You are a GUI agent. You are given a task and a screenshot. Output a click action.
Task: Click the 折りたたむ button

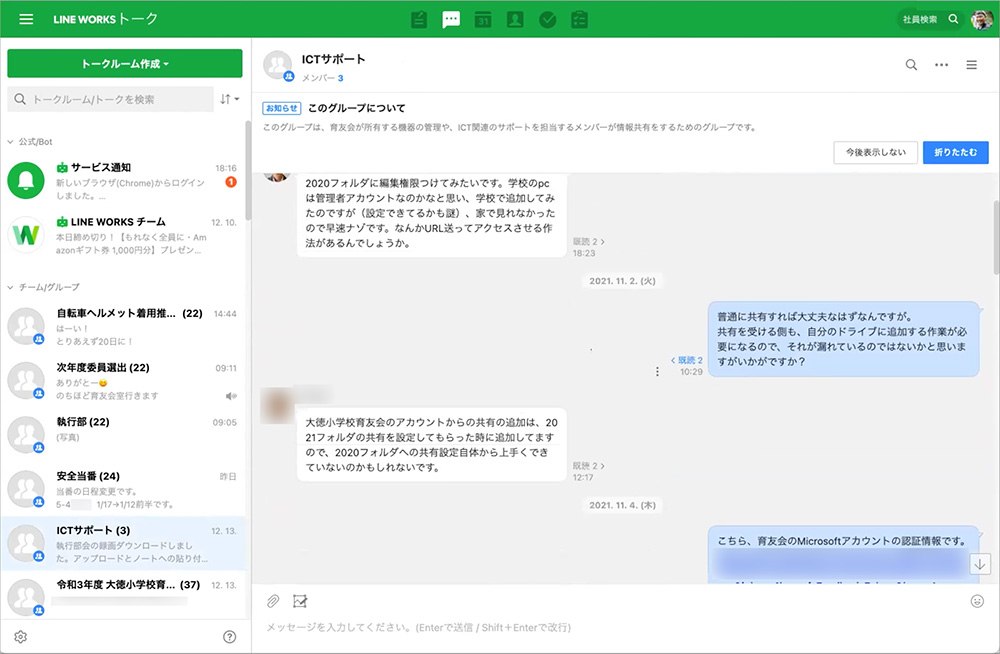click(955, 152)
